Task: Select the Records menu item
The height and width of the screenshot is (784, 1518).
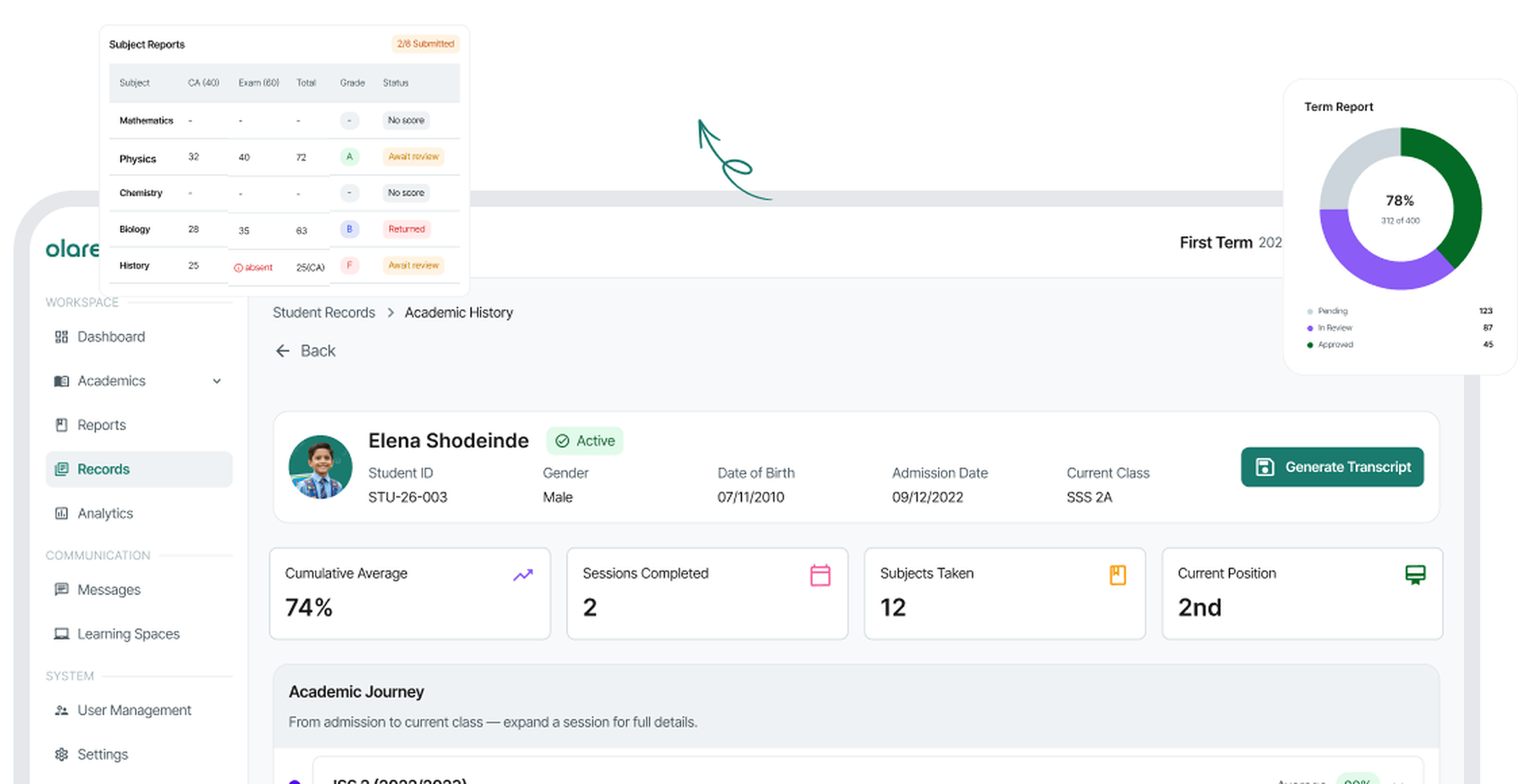Action: [139, 469]
